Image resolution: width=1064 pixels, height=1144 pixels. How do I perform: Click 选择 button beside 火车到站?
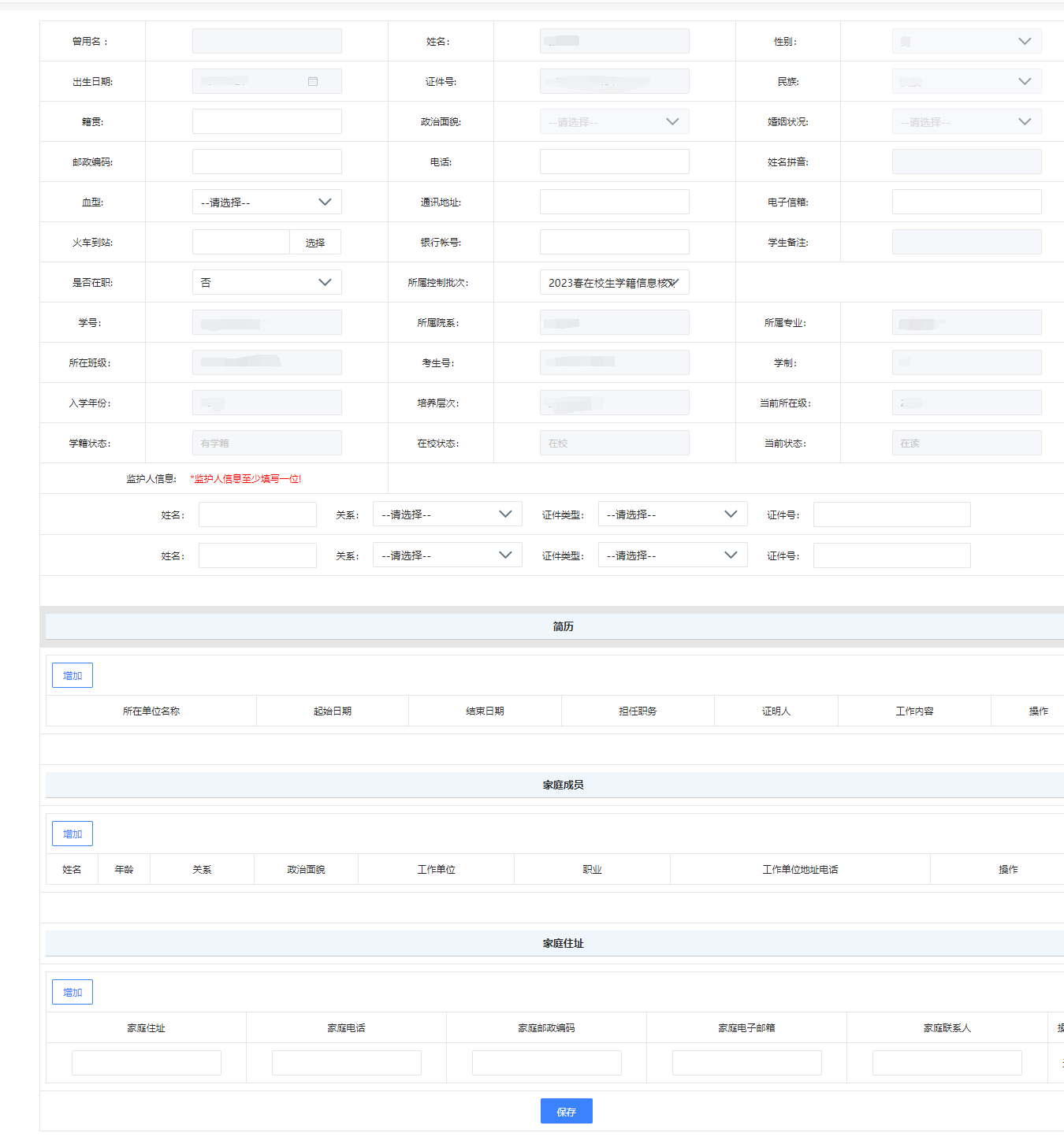point(315,243)
